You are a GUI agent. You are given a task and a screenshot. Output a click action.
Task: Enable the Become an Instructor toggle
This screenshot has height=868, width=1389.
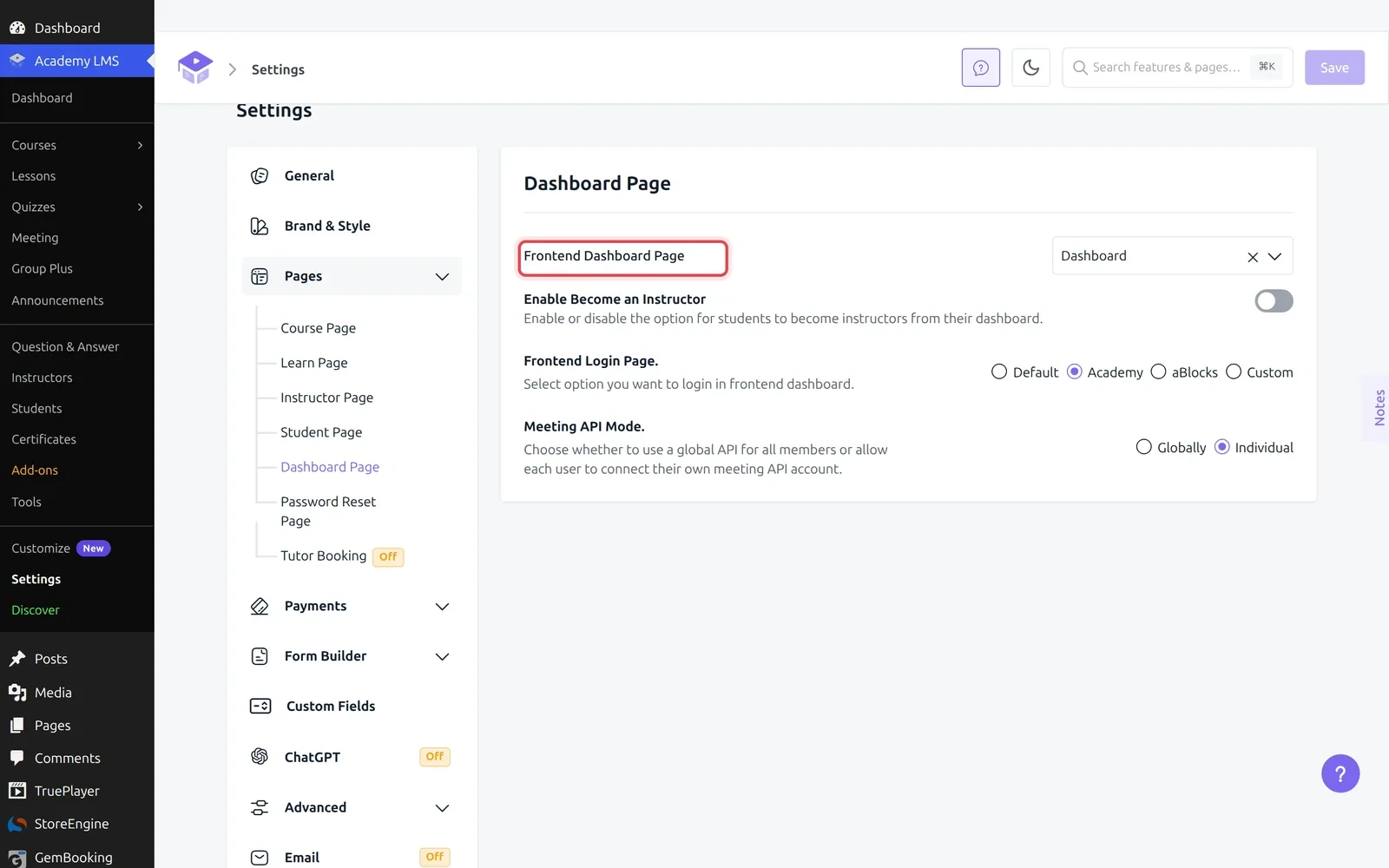point(1274,301)
